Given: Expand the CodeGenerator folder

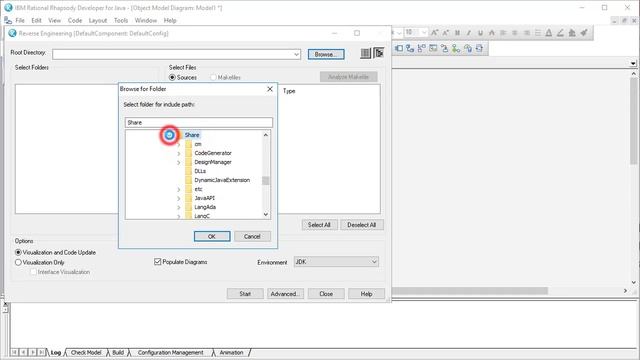Looking at the screenshot, I should [x=178, y=153].
